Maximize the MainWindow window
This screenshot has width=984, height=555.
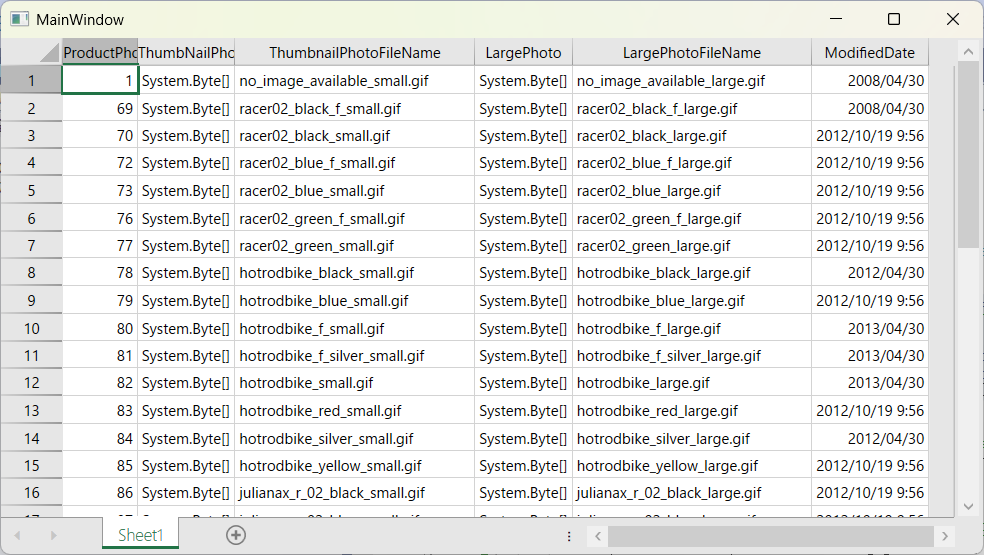(x=894, y=19)
